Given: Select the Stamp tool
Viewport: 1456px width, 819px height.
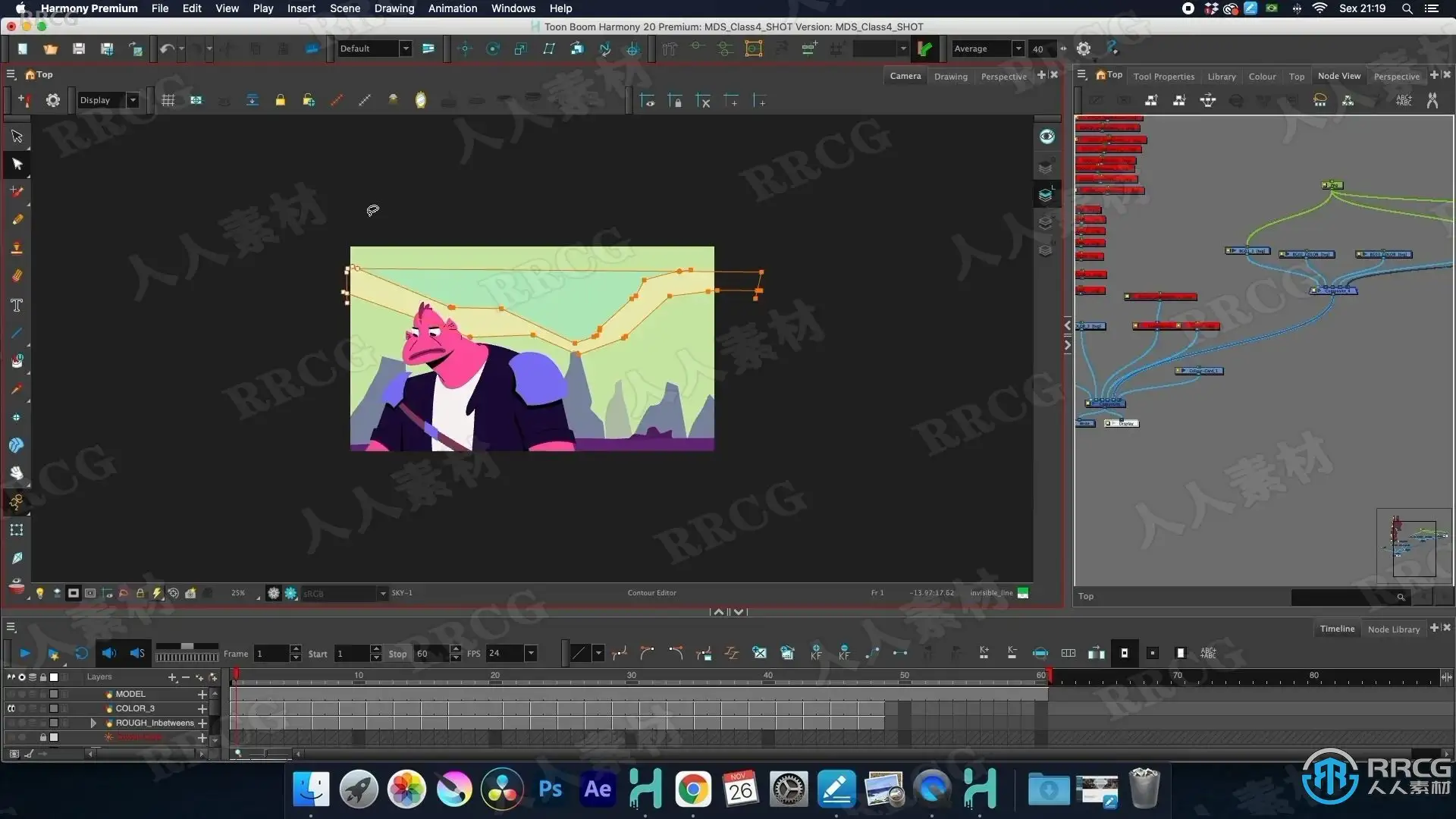Looking at the screenshot, I should point(17,248).
